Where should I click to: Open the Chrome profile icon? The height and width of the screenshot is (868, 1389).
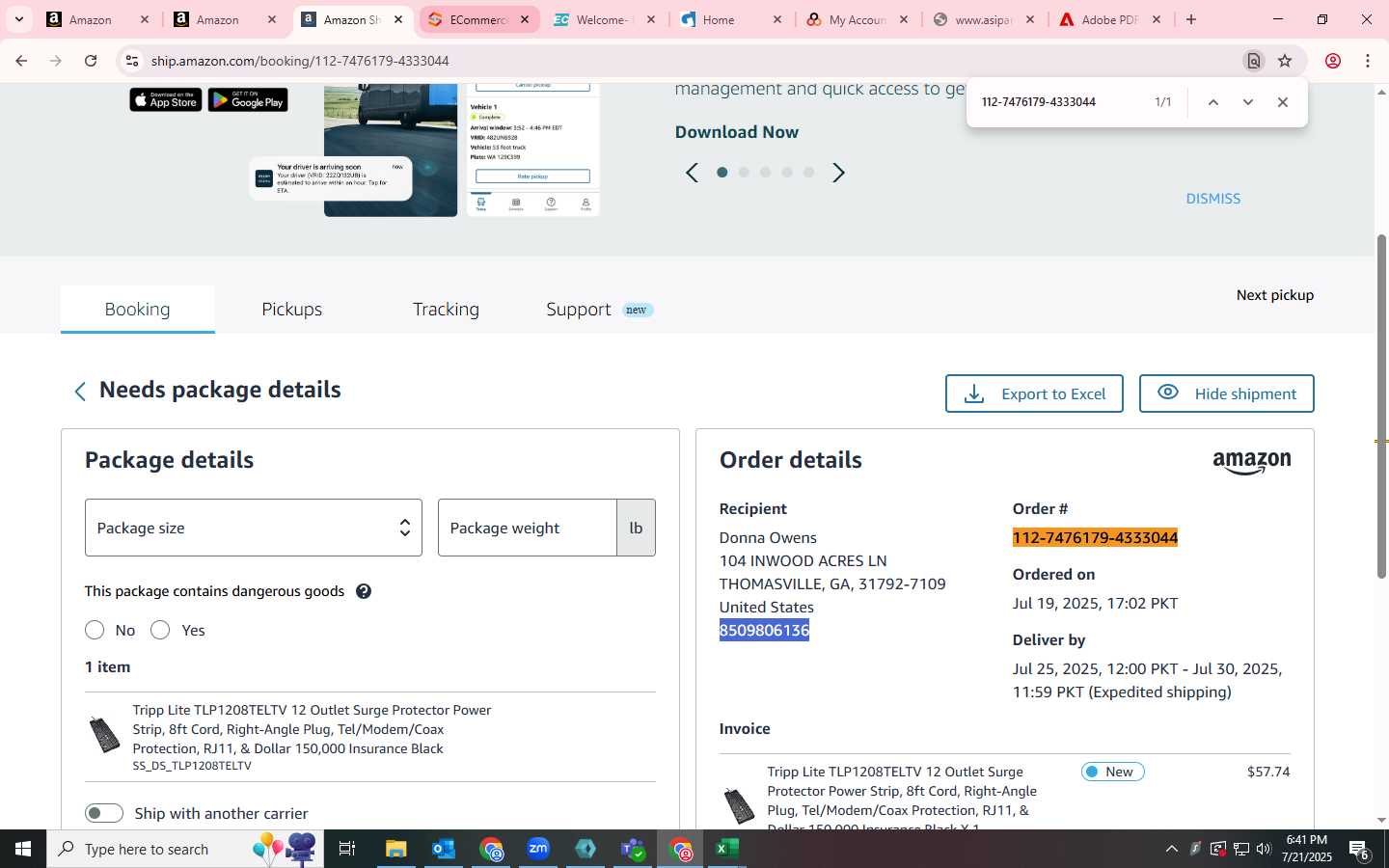pyautogui.click(x=1333, y=61)
